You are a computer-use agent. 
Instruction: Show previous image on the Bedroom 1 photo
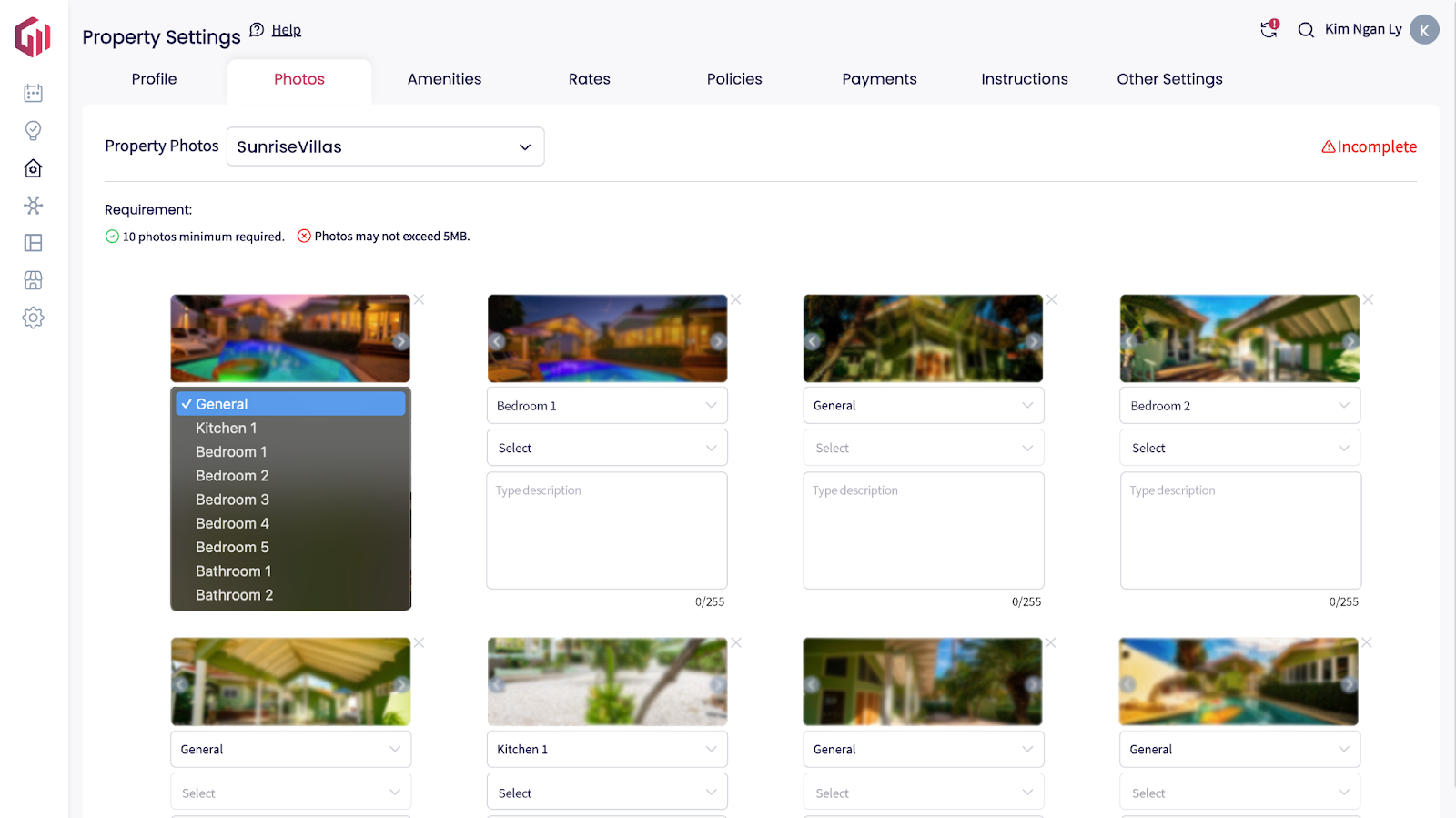coord(497,341)
